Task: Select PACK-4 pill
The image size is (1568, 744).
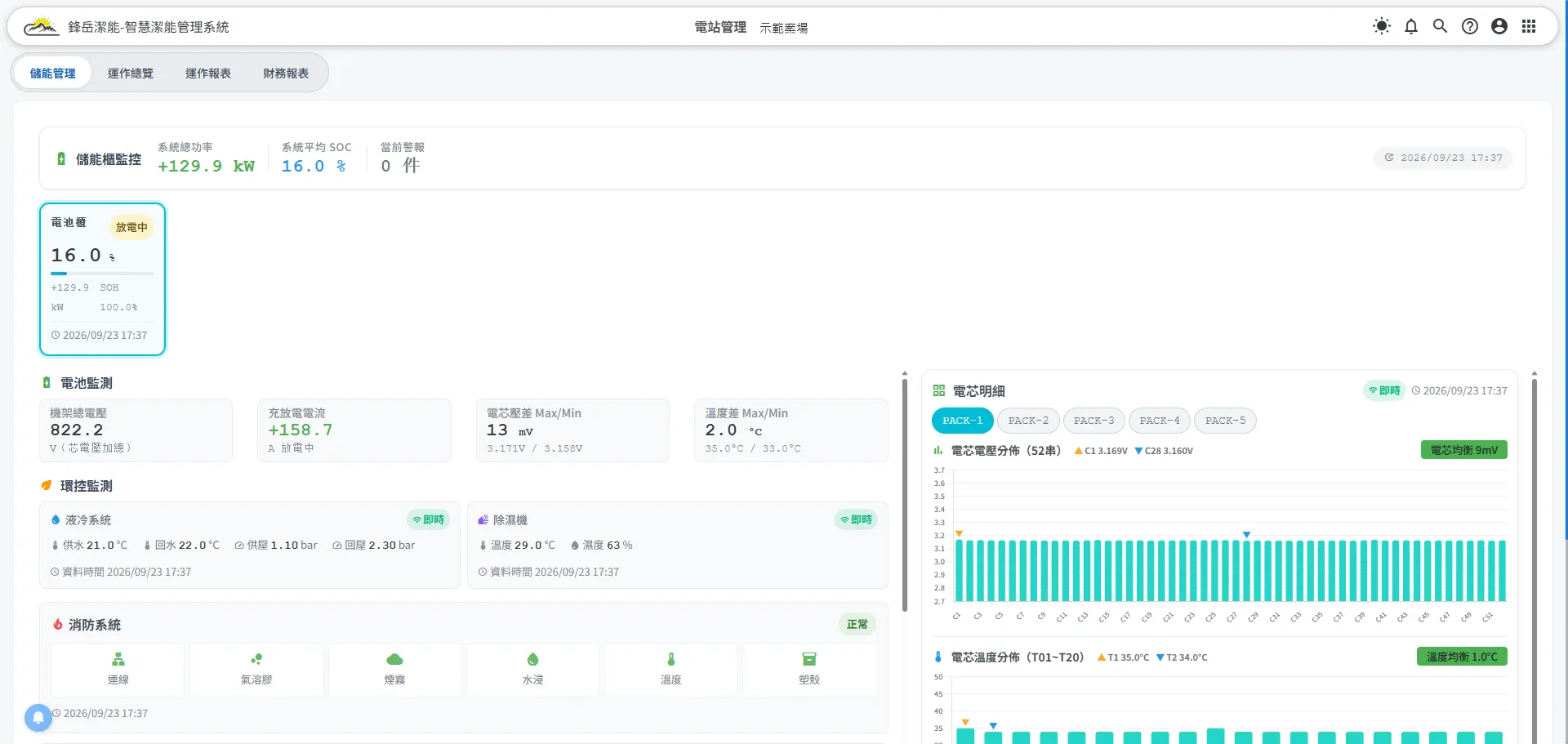Action: click(1160, 421)
